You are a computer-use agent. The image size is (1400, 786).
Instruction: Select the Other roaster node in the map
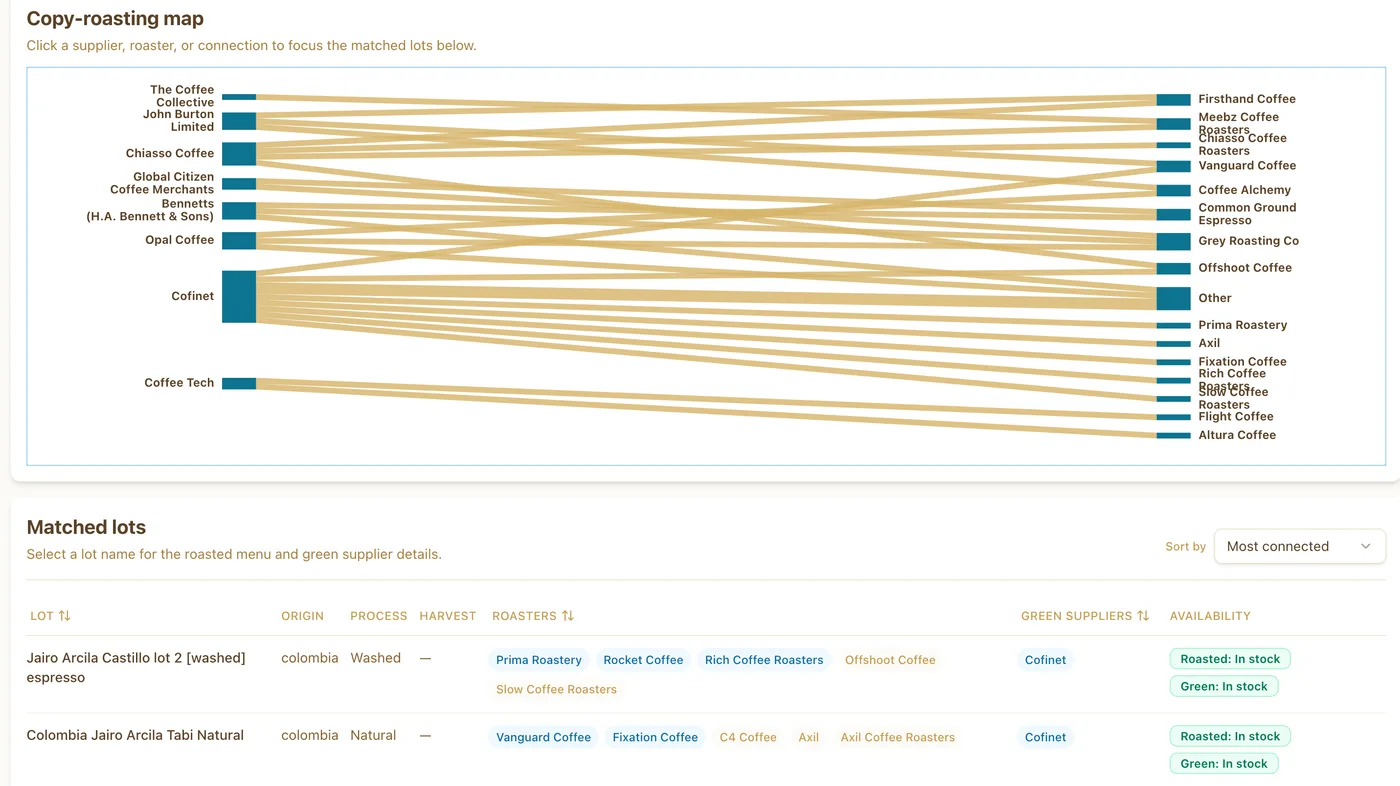[x=1173, y=298]
